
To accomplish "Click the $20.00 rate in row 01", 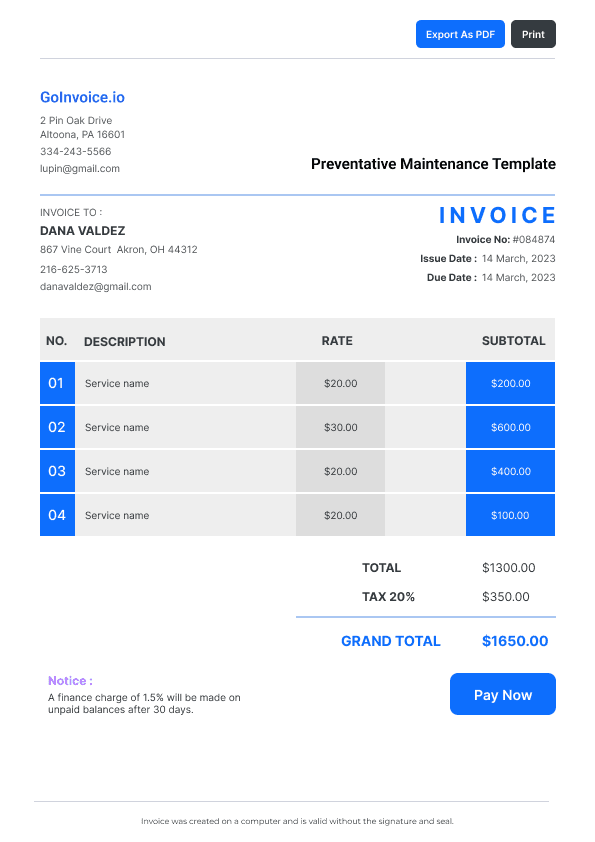I will [x=340, y=383].
